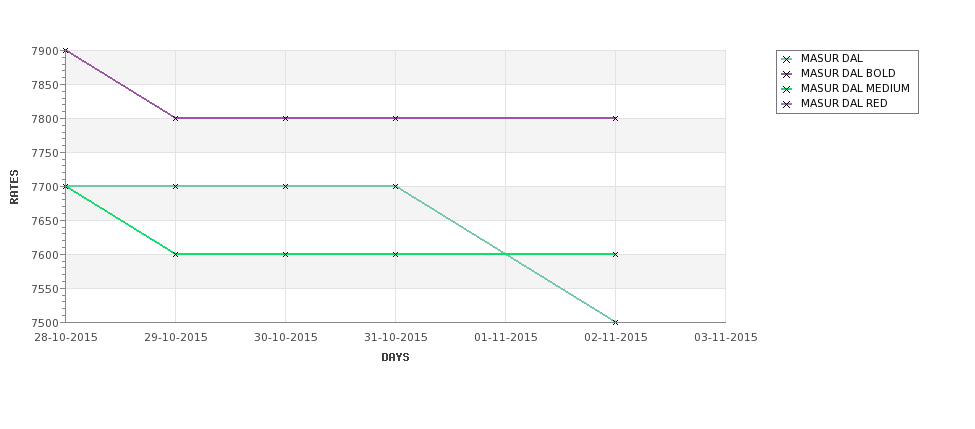Click the MASUR DAL RED legend marker icon
Image resolution: width=975 pixels, height=429 pixels.
[787, 104]
